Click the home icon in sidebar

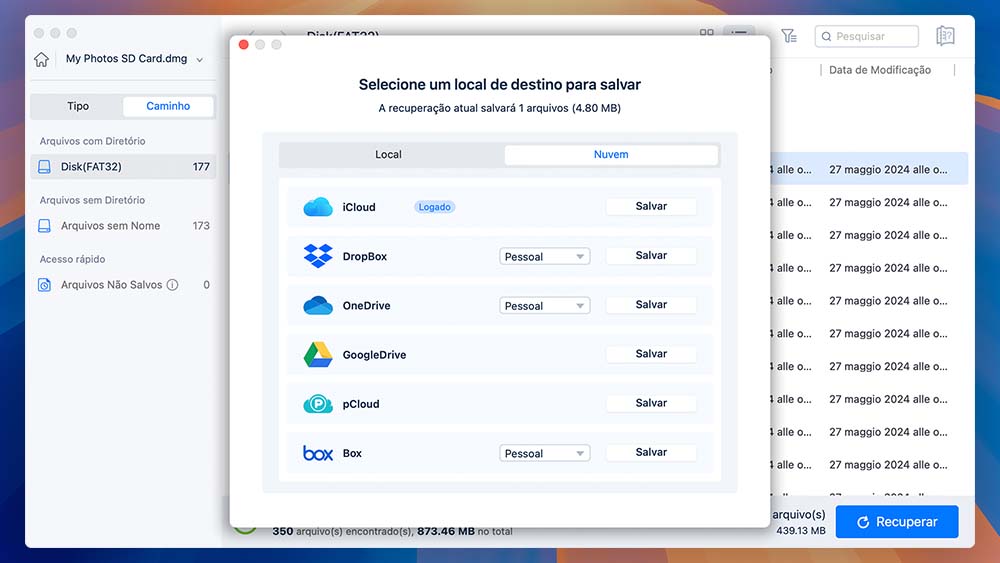[x=41, y=59]
